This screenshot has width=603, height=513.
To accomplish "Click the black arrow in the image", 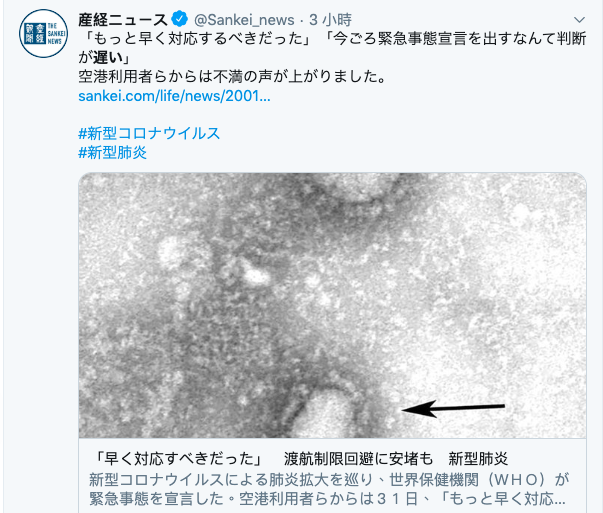I will (453, 408).
